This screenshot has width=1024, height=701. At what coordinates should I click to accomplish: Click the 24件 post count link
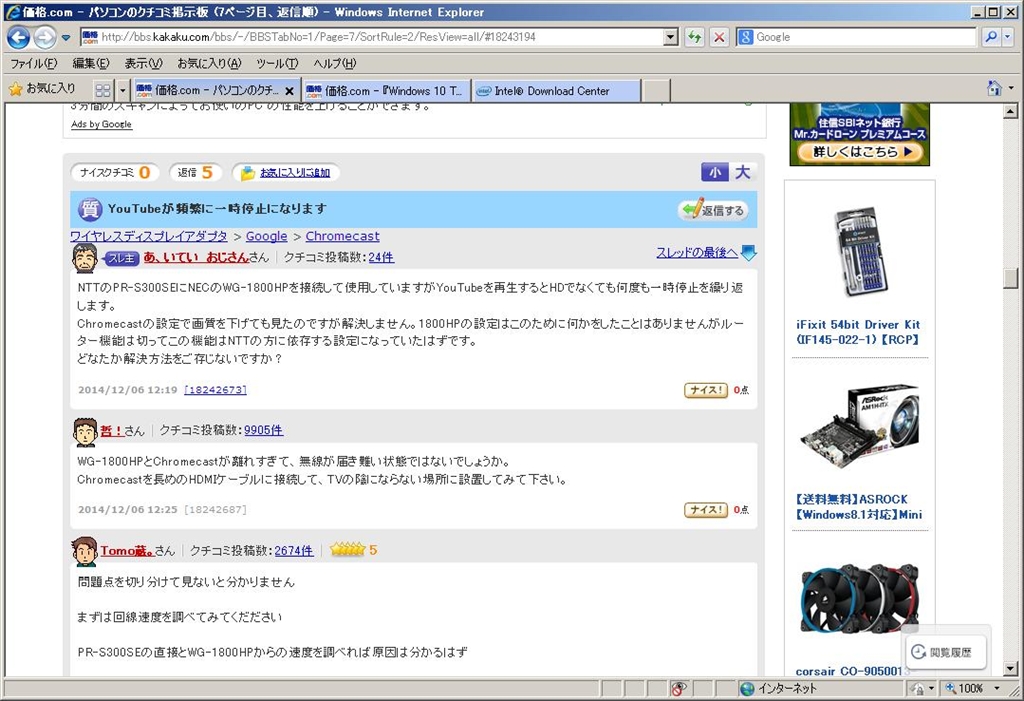[381, 257]
